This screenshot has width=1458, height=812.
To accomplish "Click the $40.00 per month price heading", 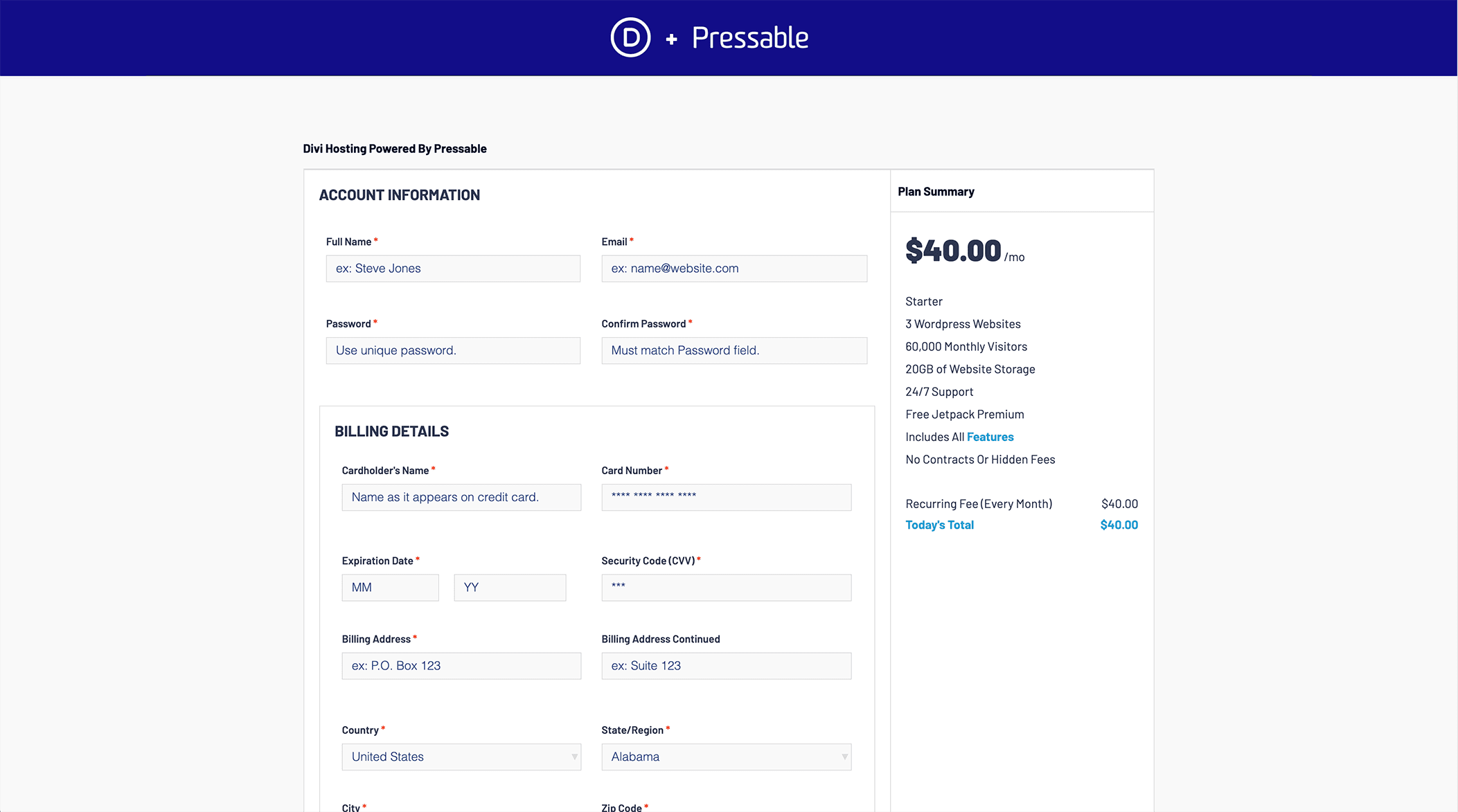I will coord(953,251).
